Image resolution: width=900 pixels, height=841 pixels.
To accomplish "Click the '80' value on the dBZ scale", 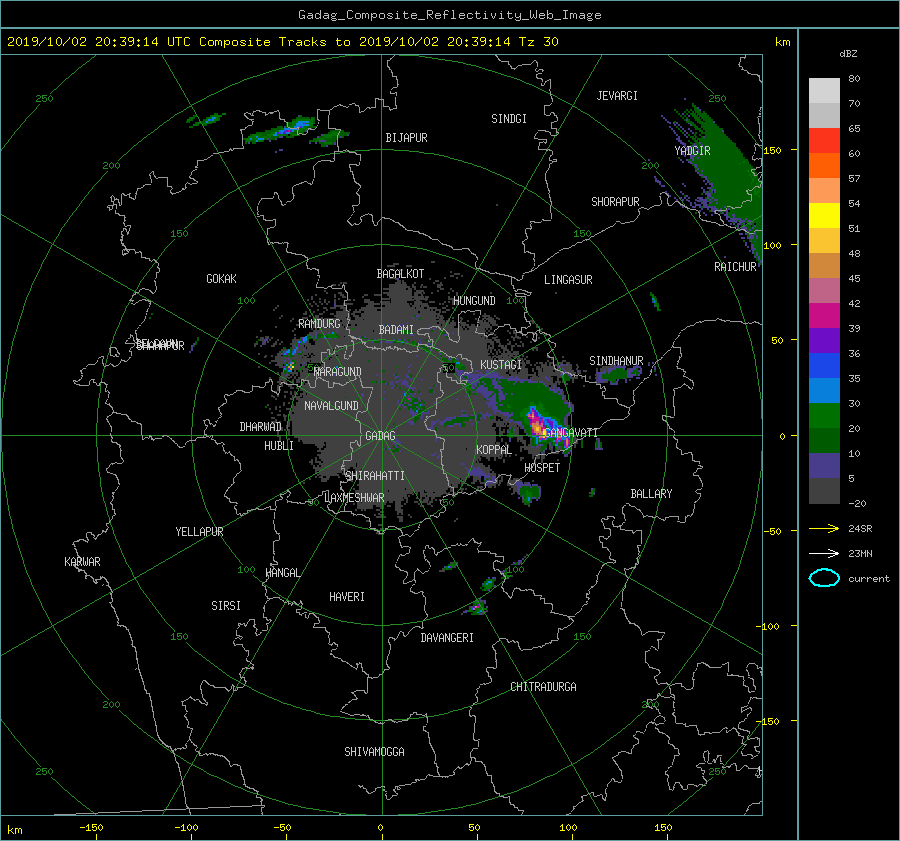I will [x=854, y=79].
